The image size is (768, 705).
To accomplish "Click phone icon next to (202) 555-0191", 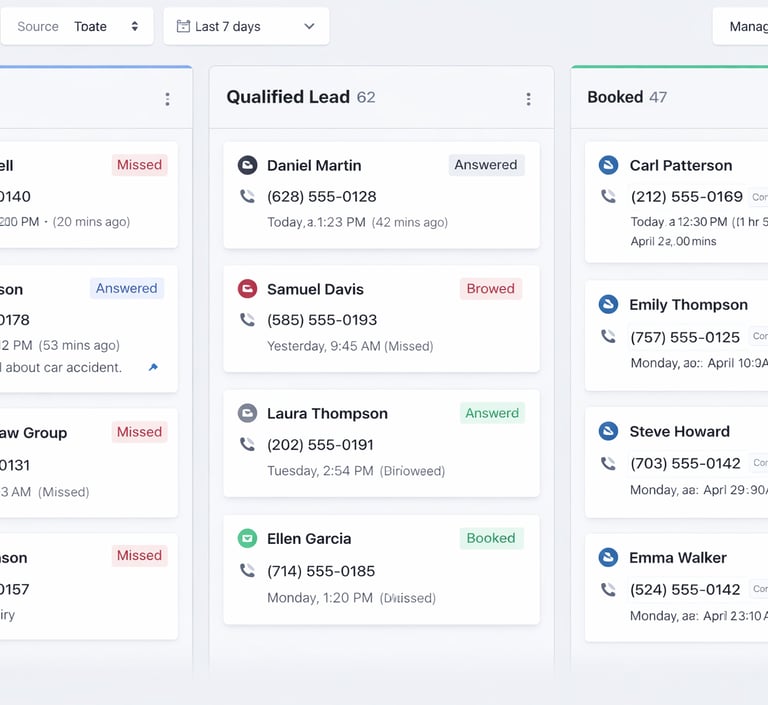I will click(247, 444).
